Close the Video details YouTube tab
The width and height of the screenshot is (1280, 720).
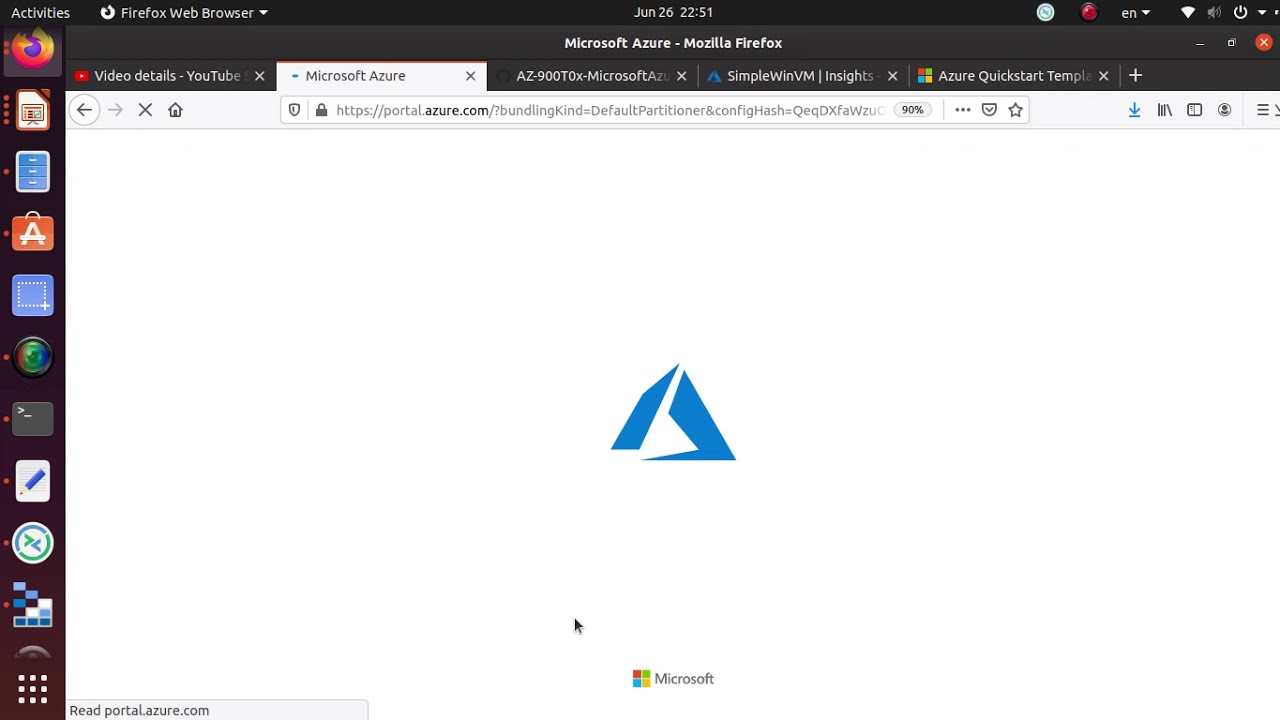pyautogui.click(x=259, y=76)
